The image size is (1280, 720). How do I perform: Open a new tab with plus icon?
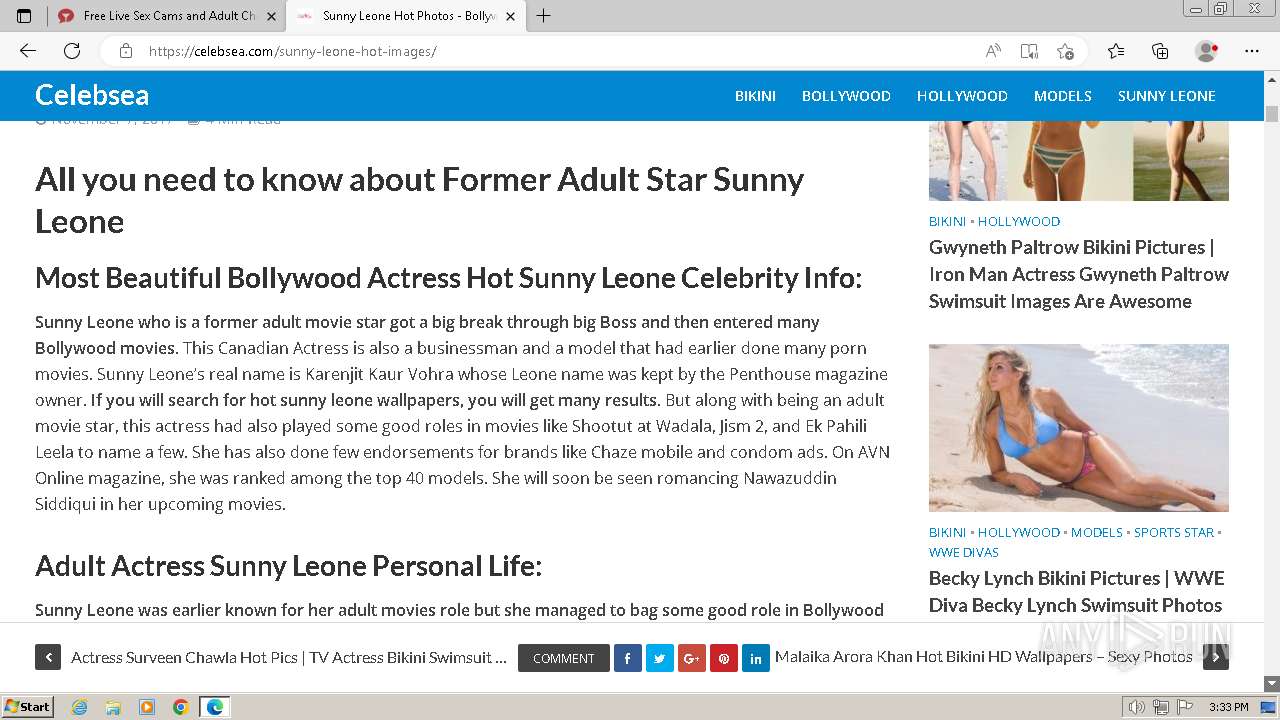click(543, 16)
